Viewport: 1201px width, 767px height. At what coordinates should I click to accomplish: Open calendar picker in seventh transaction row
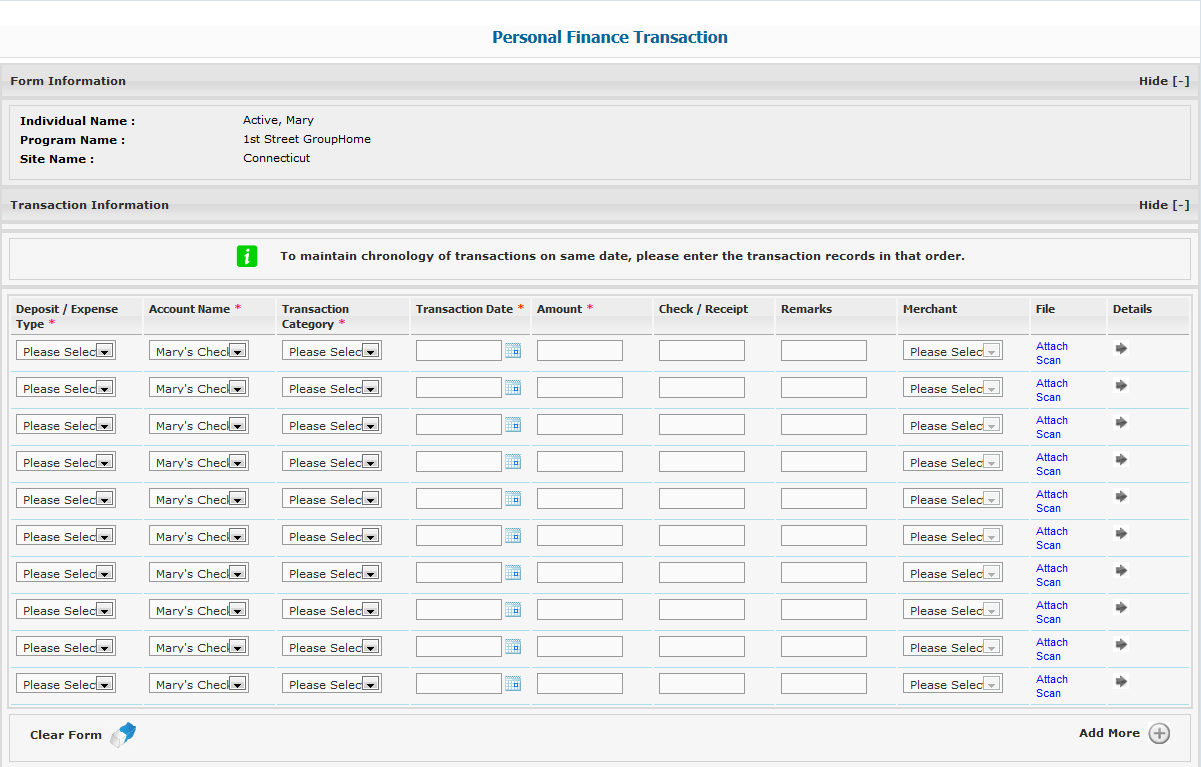[x=513, y=572]
